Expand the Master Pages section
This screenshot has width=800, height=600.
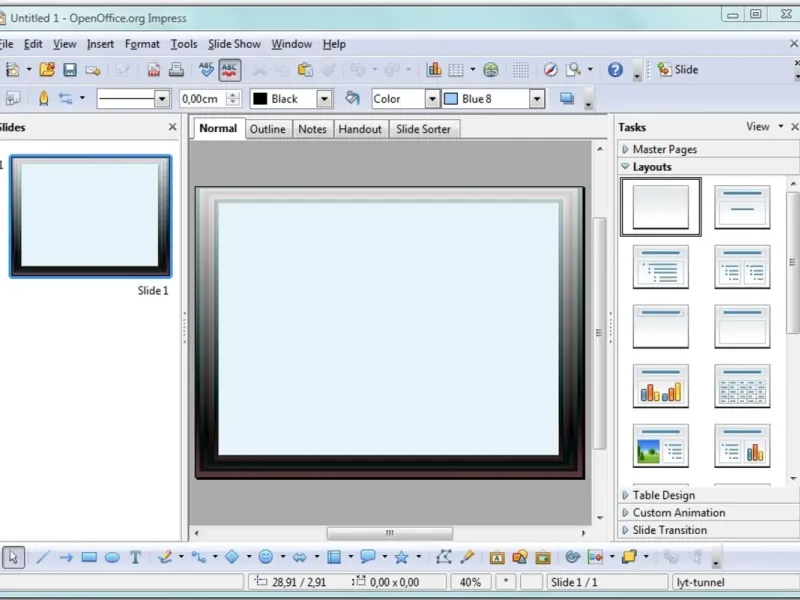(x=707, y=149)
